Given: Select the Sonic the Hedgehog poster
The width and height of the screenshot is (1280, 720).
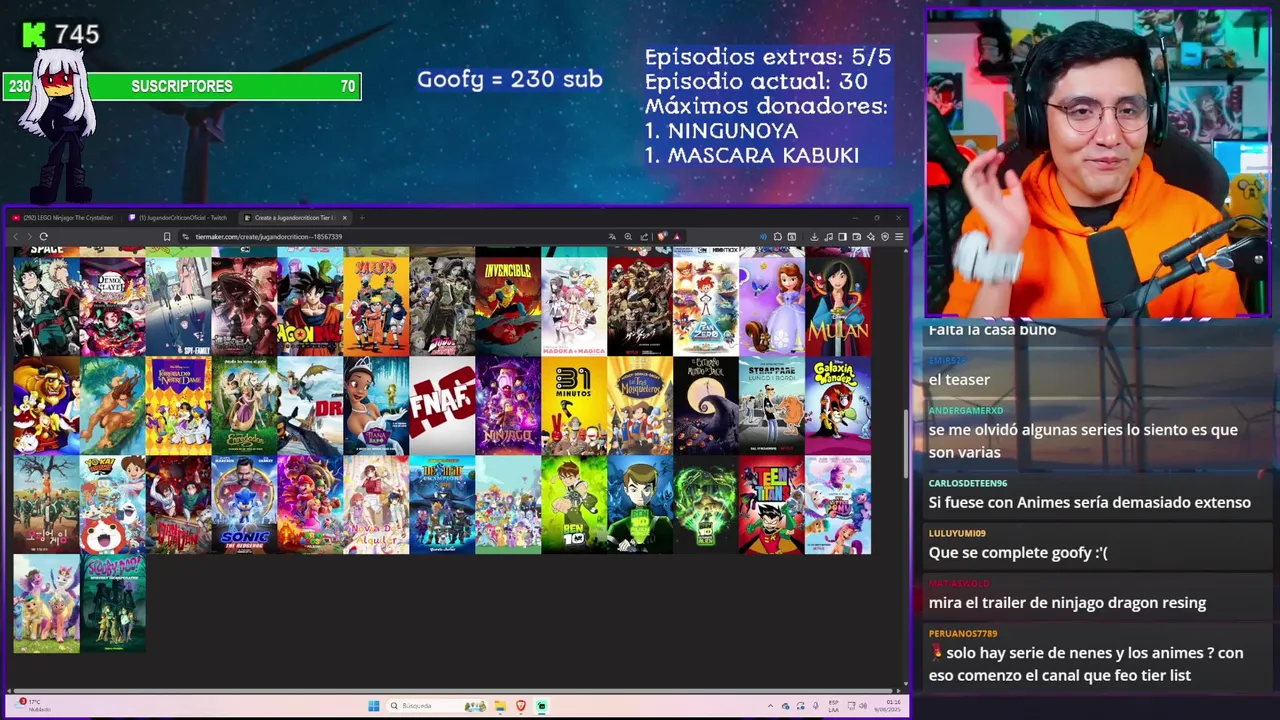Looking at the screenshot, I should pos(244,505).
